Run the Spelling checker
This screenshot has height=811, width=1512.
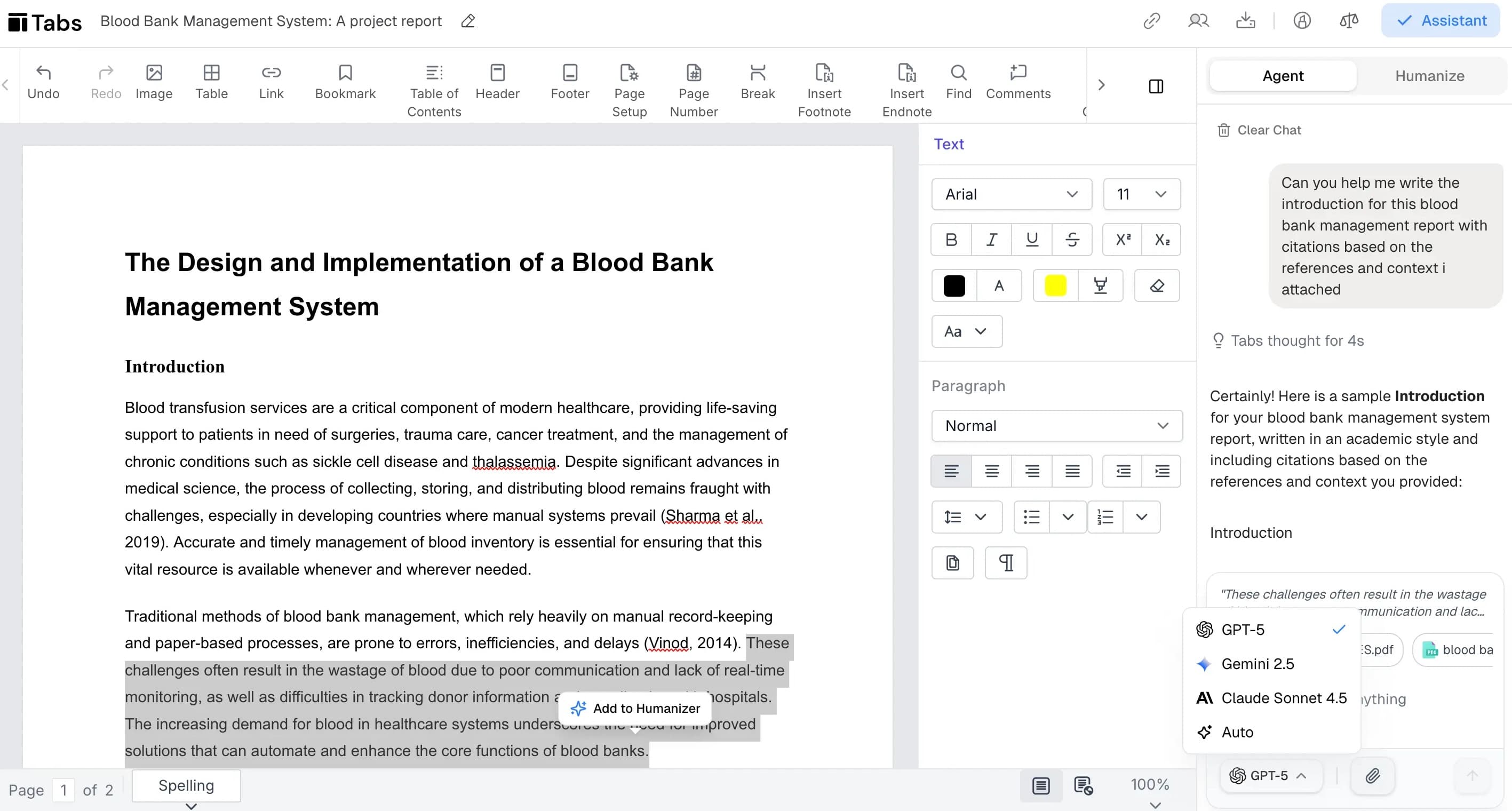click(x=186, y=786)
